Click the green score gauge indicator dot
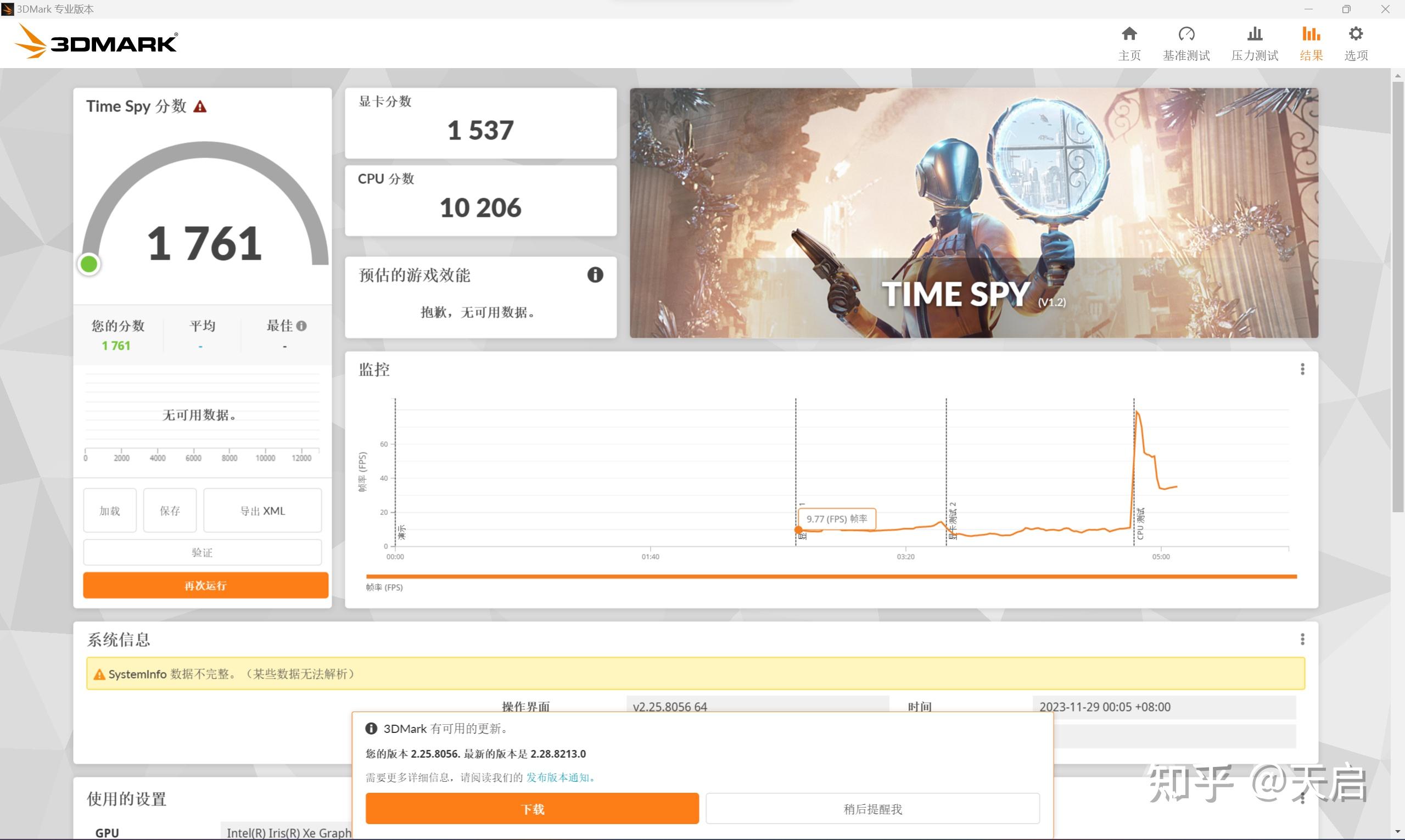The width and height of the screenshot is (1405, 840). 89,264
